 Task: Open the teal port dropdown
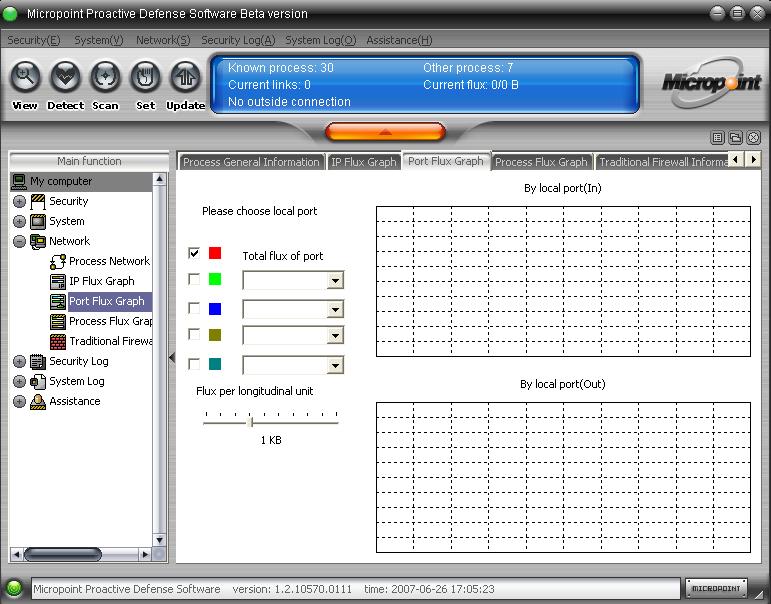(335, 365)
